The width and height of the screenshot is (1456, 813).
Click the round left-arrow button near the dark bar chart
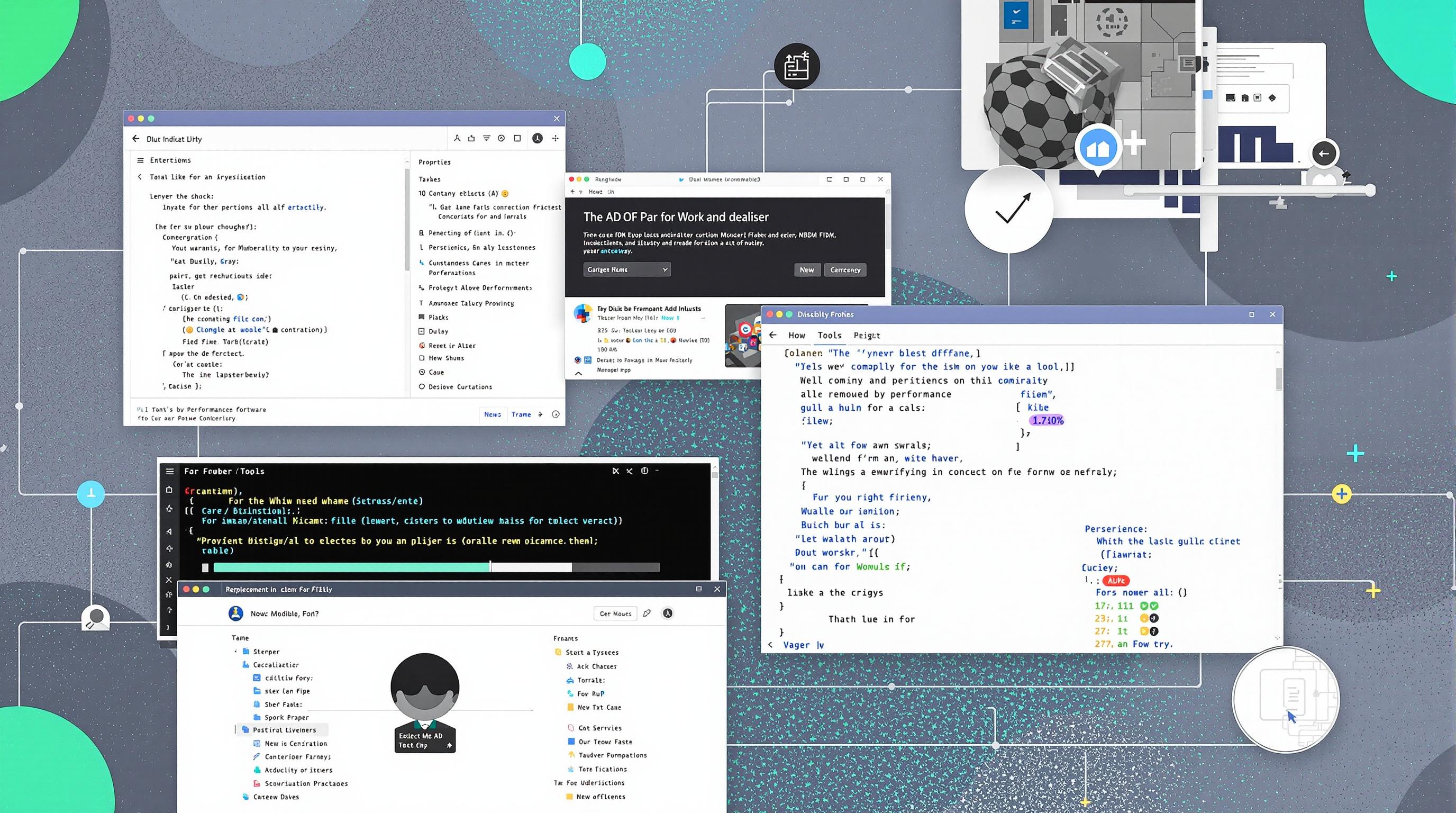pos(1324,153)
